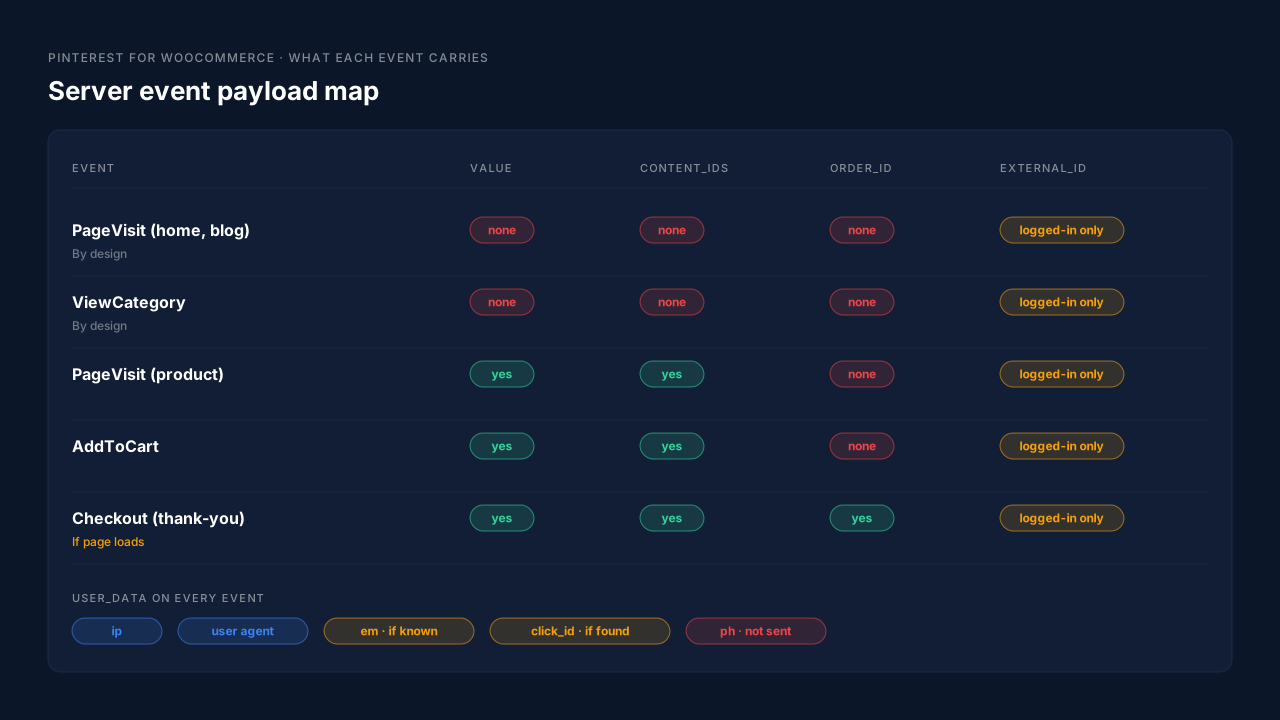Click 'By design' under ViewCategory

tap(99, 326)
